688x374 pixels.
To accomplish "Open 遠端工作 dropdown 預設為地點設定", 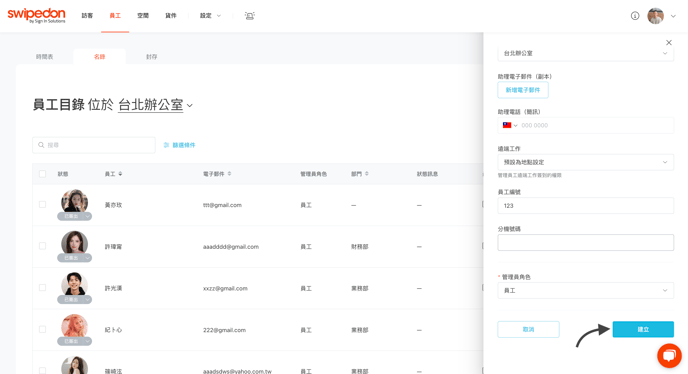I will 585,162.
